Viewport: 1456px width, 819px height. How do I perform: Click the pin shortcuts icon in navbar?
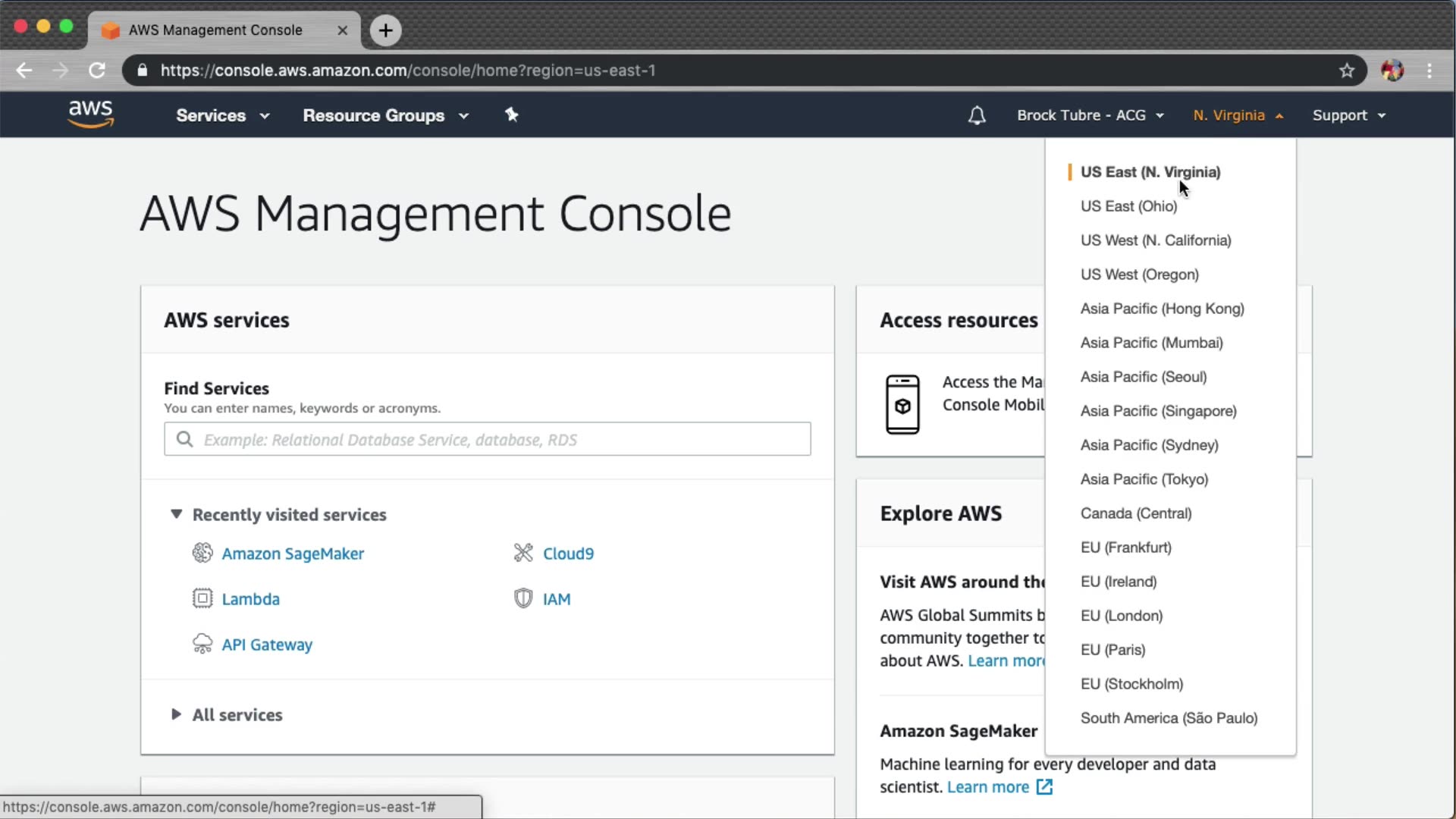pos(512,115)
